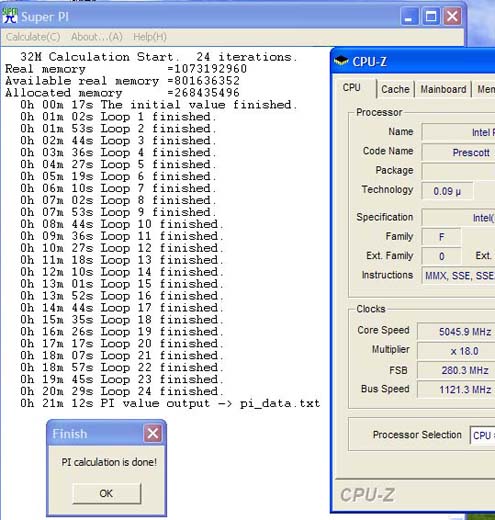Screen dimensions: 495x520
Task: Click the Technology 0.09 µ field
Action: [x=447, y=191]
